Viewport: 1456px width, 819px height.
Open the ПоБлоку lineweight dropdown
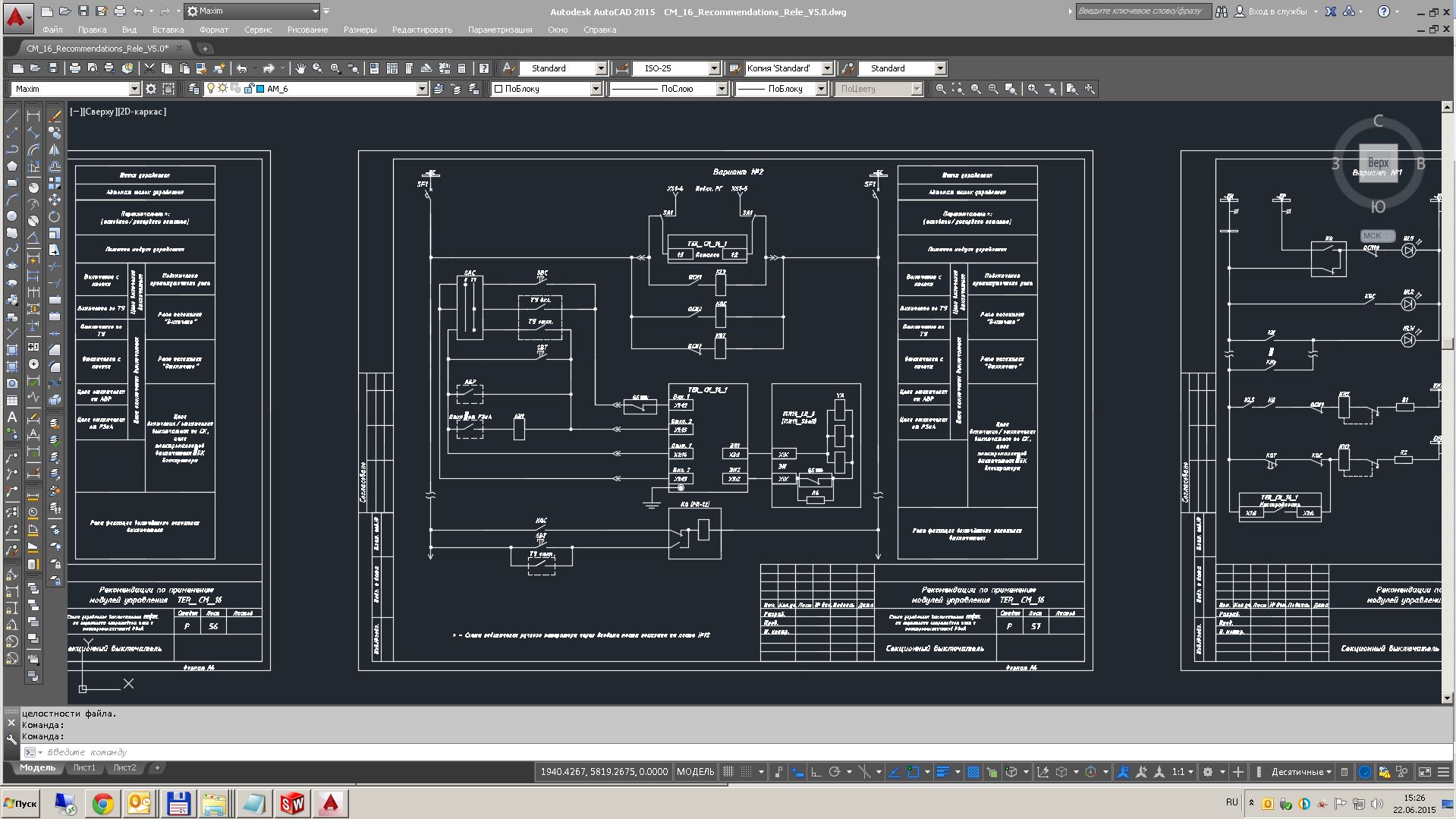point(781,89)
